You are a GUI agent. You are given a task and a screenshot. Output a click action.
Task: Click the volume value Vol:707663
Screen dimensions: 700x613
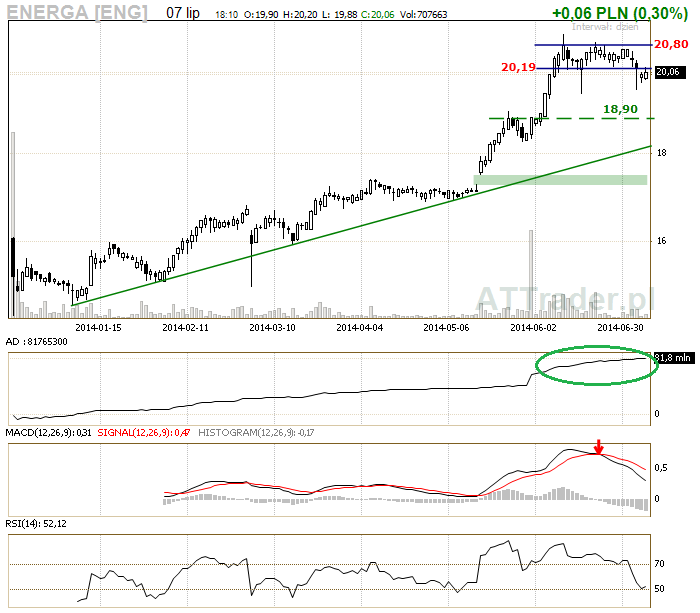click(423, 15)
